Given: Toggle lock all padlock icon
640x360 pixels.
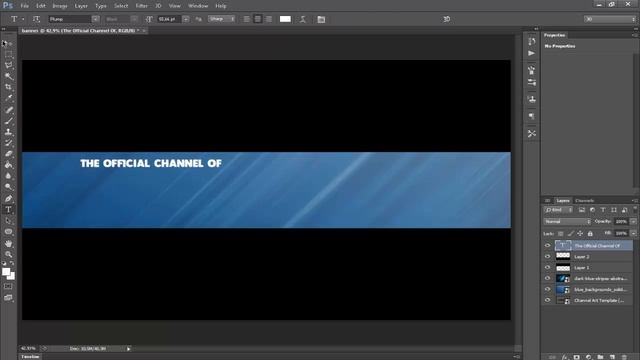Looking at the screenshot, I should click(590, 233).
